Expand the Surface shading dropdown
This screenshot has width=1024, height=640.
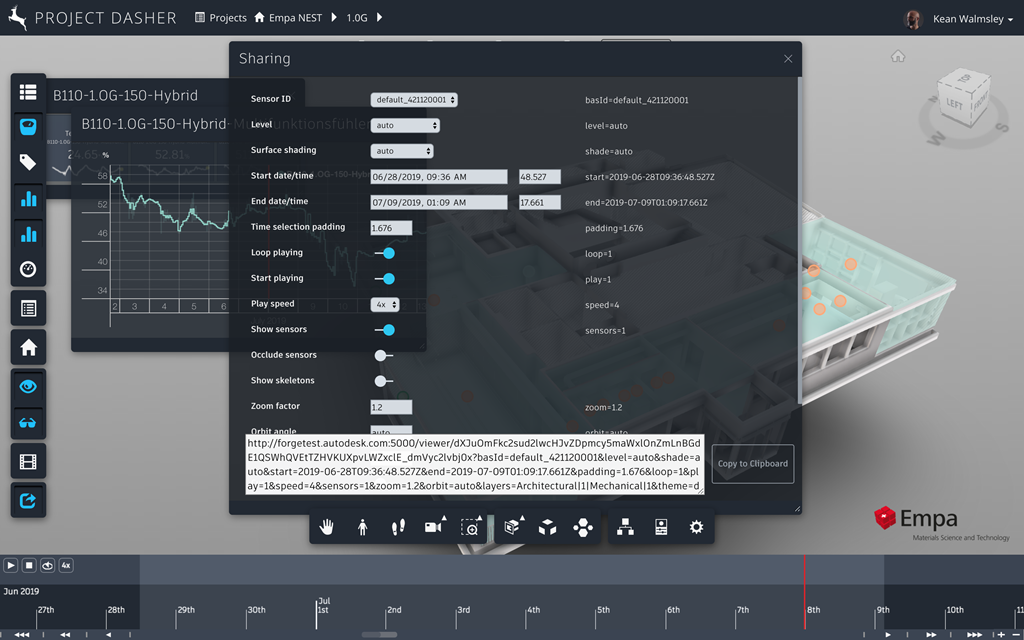(x=402, y=151)
